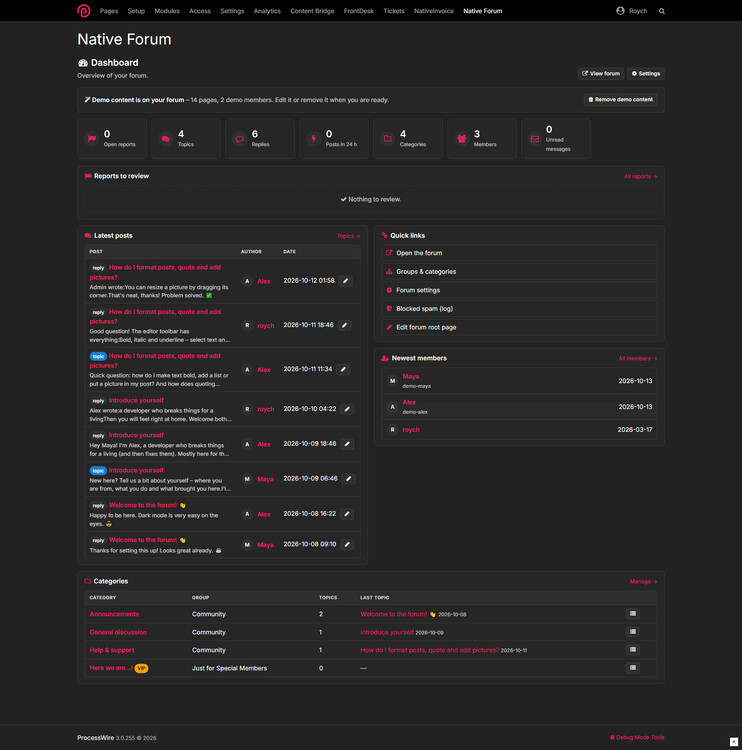Open the search magnifier icon
The width and height of the screenshot is (742, 750).
[662, 11]
